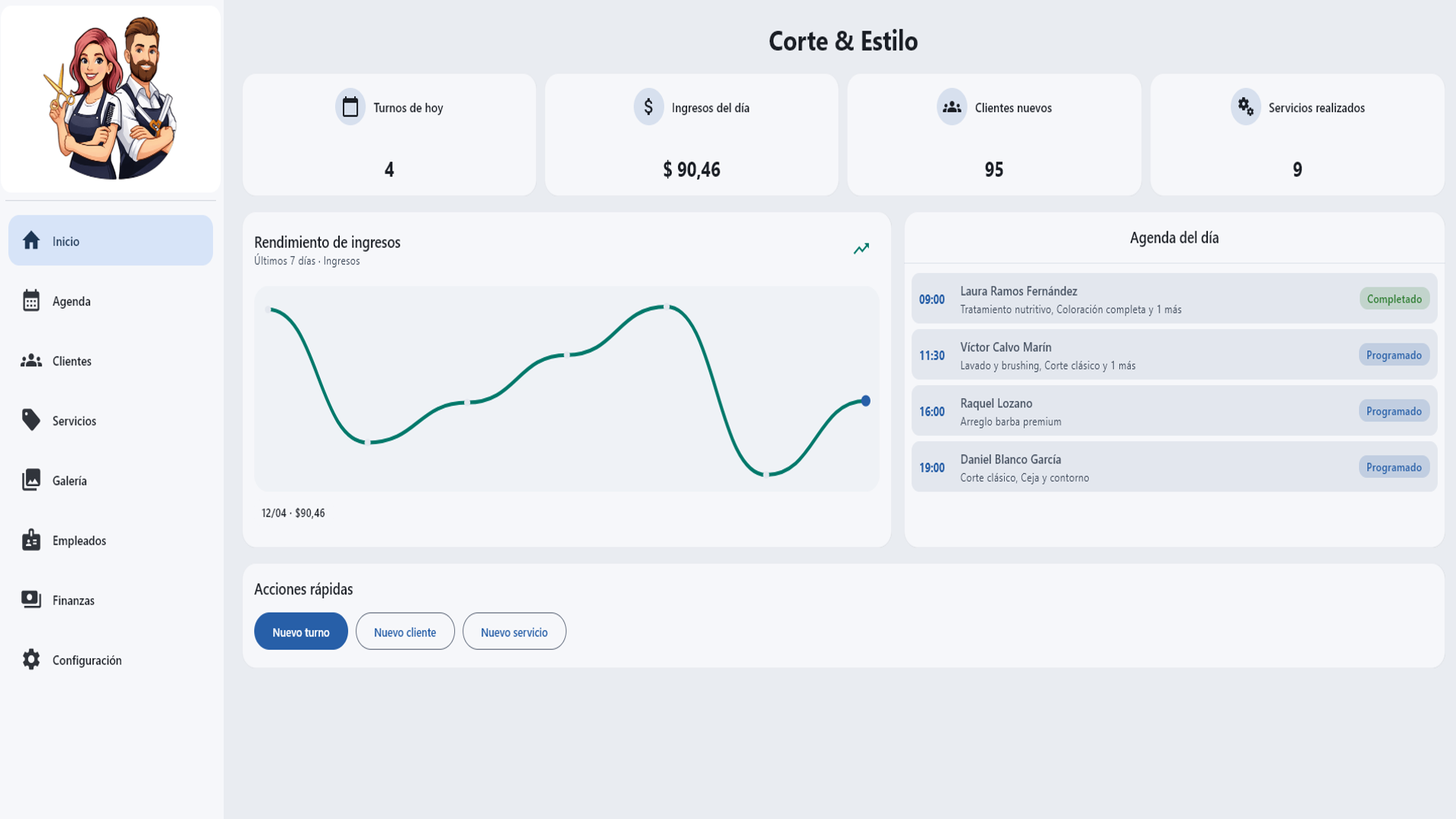Open Finanzas via its money icon
Viewport: 1456px width, 819px height.
[31, 600]
